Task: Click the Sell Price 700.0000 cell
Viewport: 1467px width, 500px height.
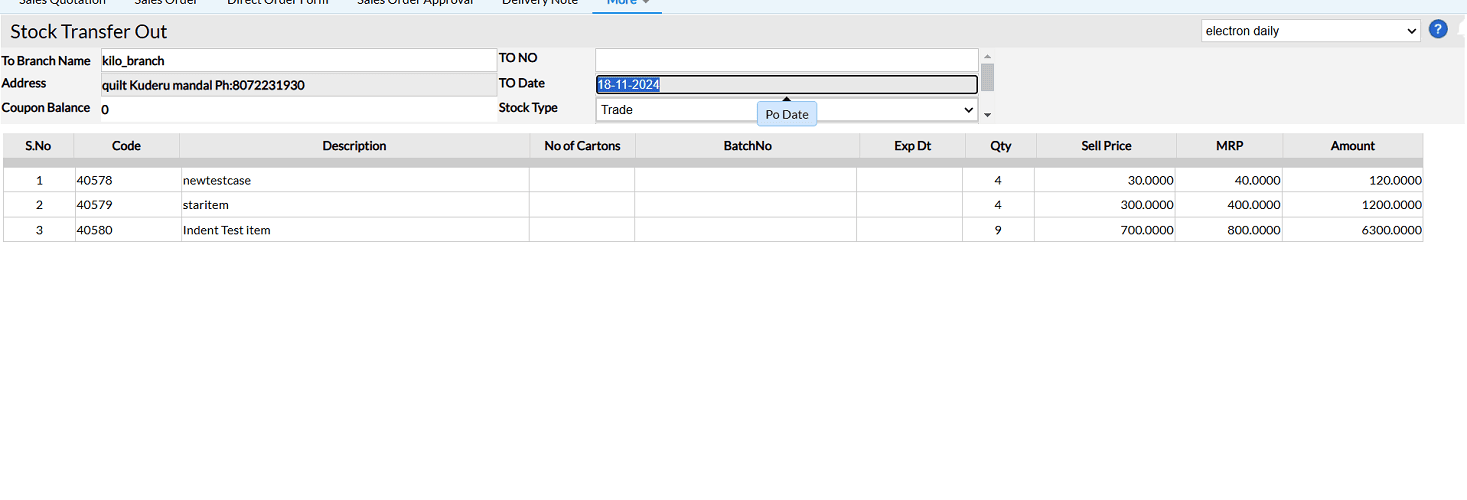Action: coord(1105,230)
